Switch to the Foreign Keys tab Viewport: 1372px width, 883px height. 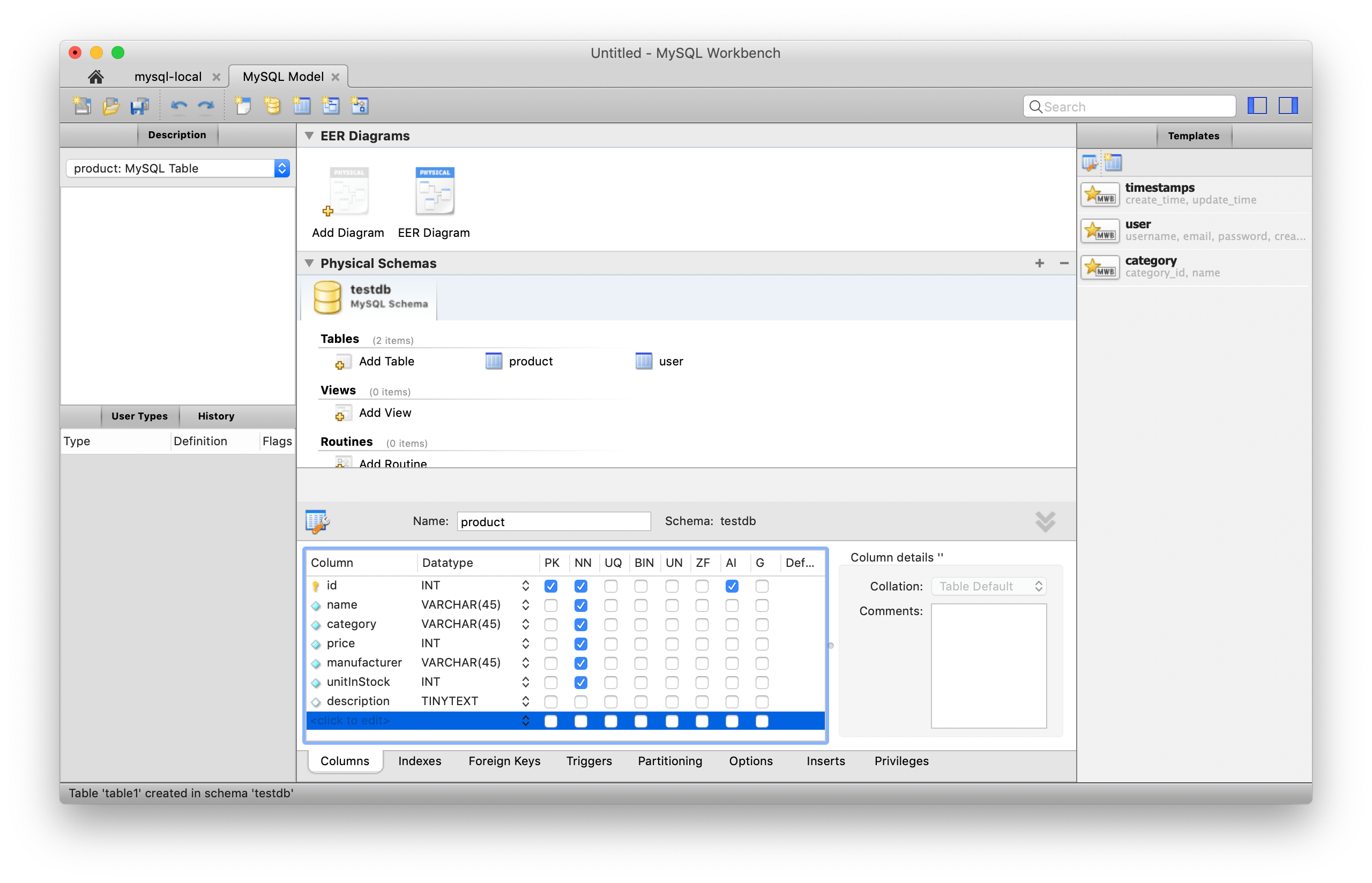(504, 761)
